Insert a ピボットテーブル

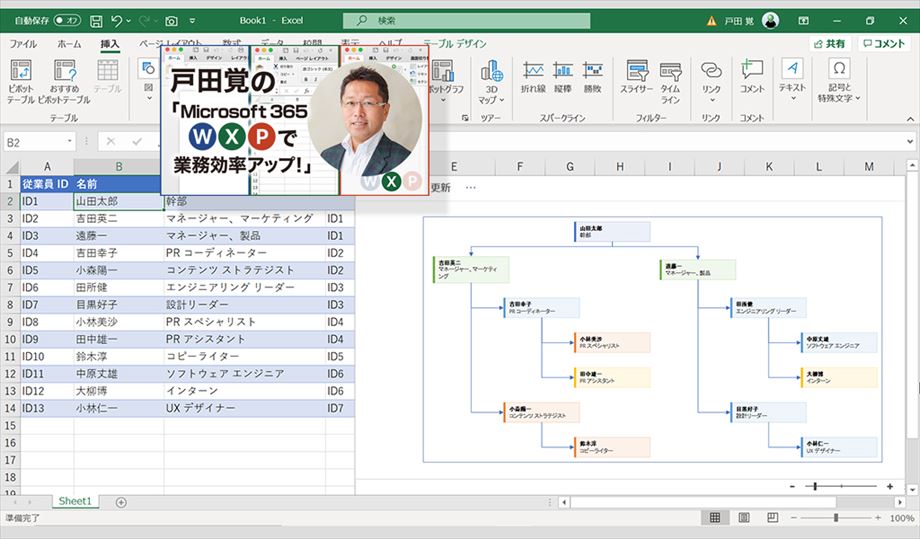21,82
